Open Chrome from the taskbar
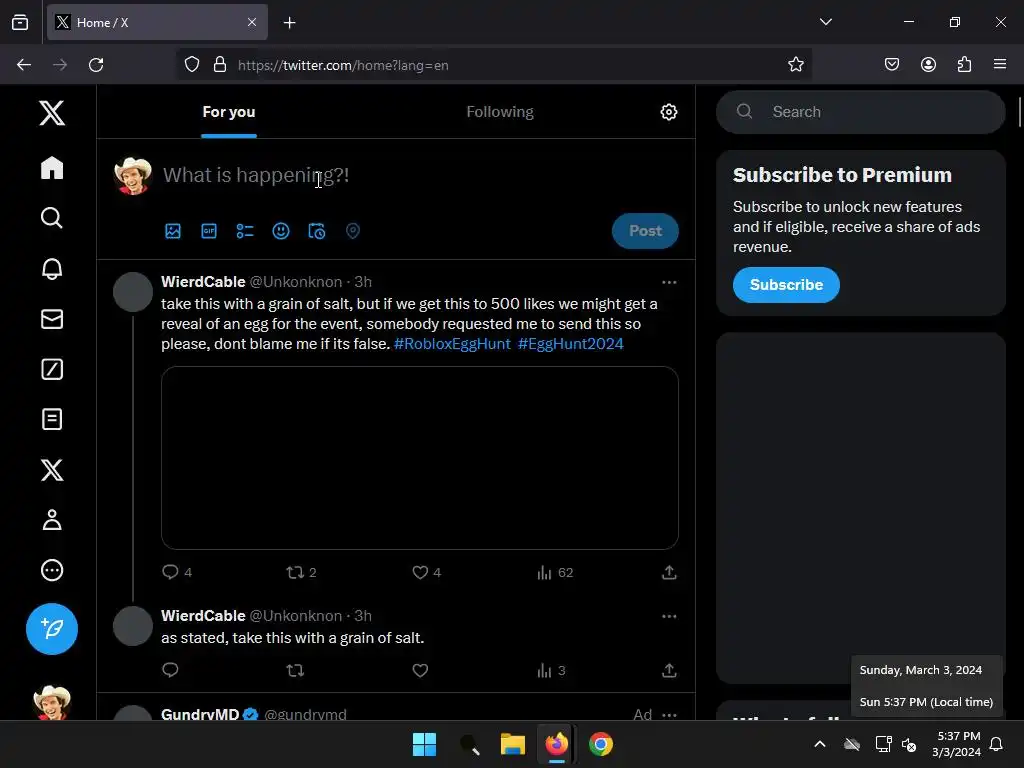 [601, 744]
